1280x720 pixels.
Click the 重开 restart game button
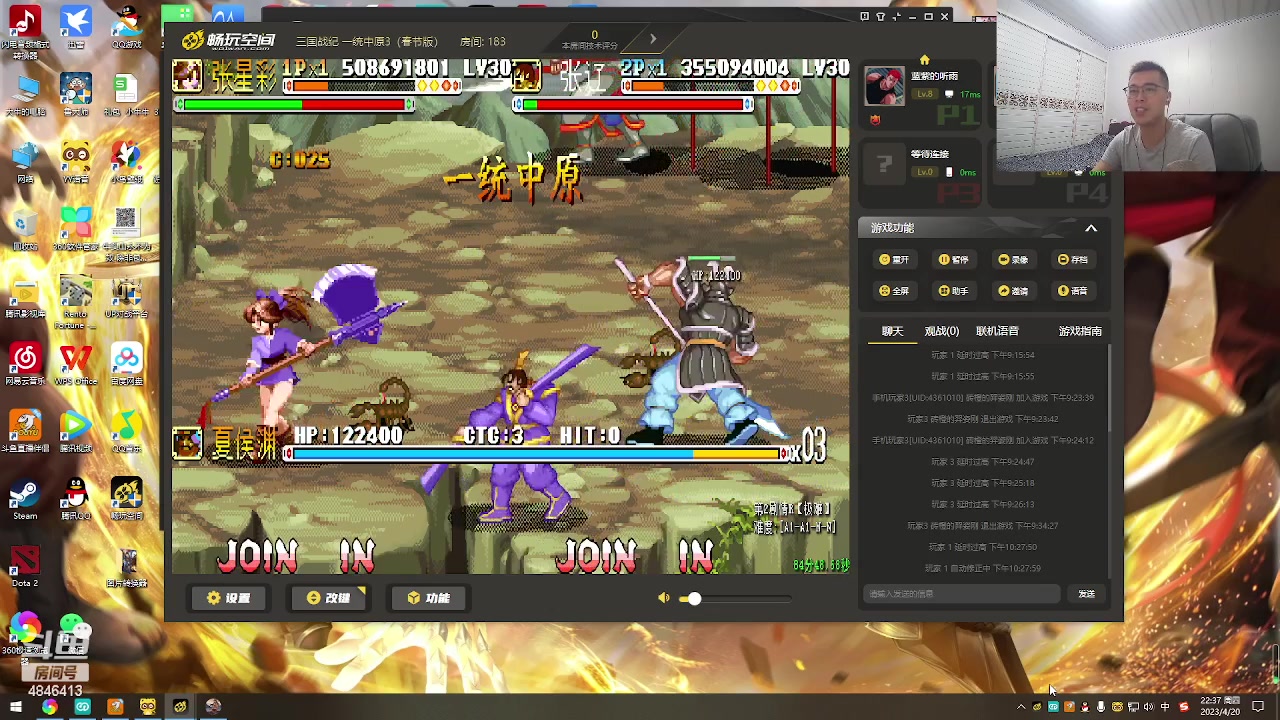[893, 260]
